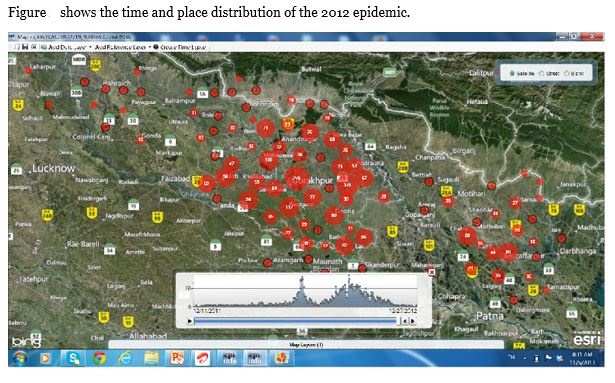Step the time lapse backward one frame
Viewport: 615px width, 383px height.
405,321
